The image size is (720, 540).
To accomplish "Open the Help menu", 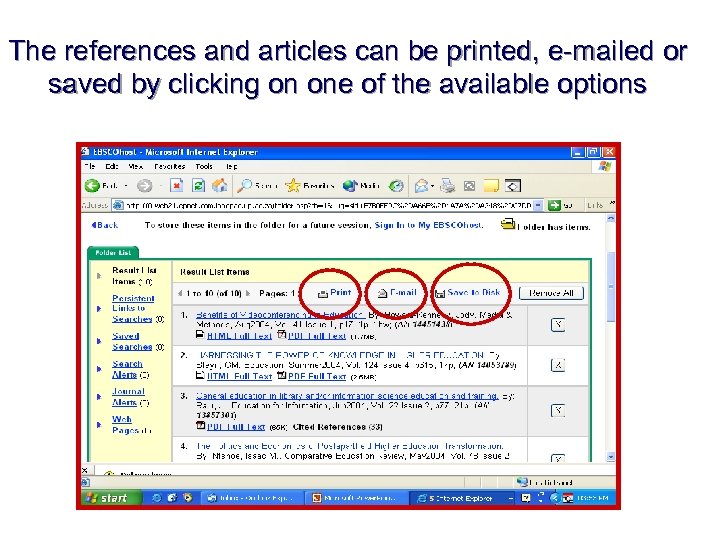I will click(231, 166).
